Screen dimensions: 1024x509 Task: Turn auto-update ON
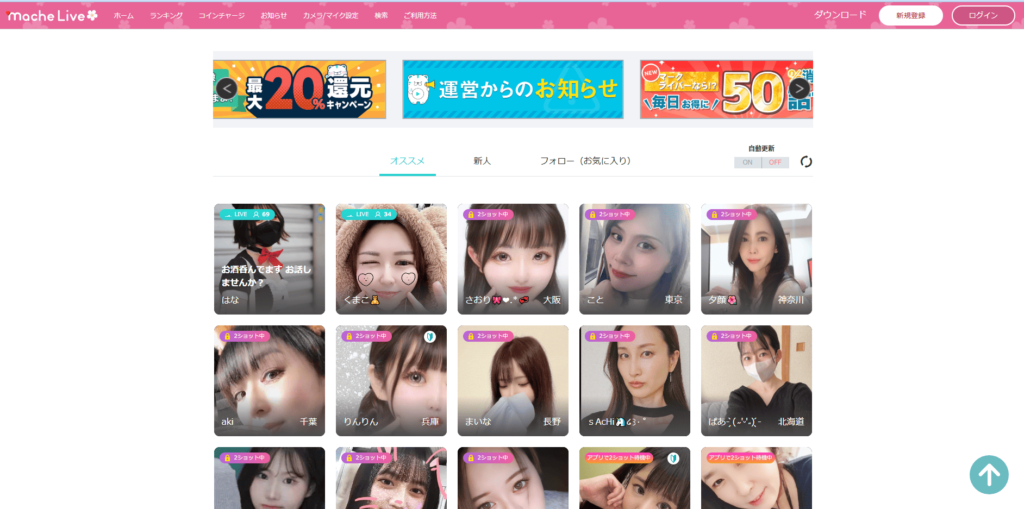748,163
